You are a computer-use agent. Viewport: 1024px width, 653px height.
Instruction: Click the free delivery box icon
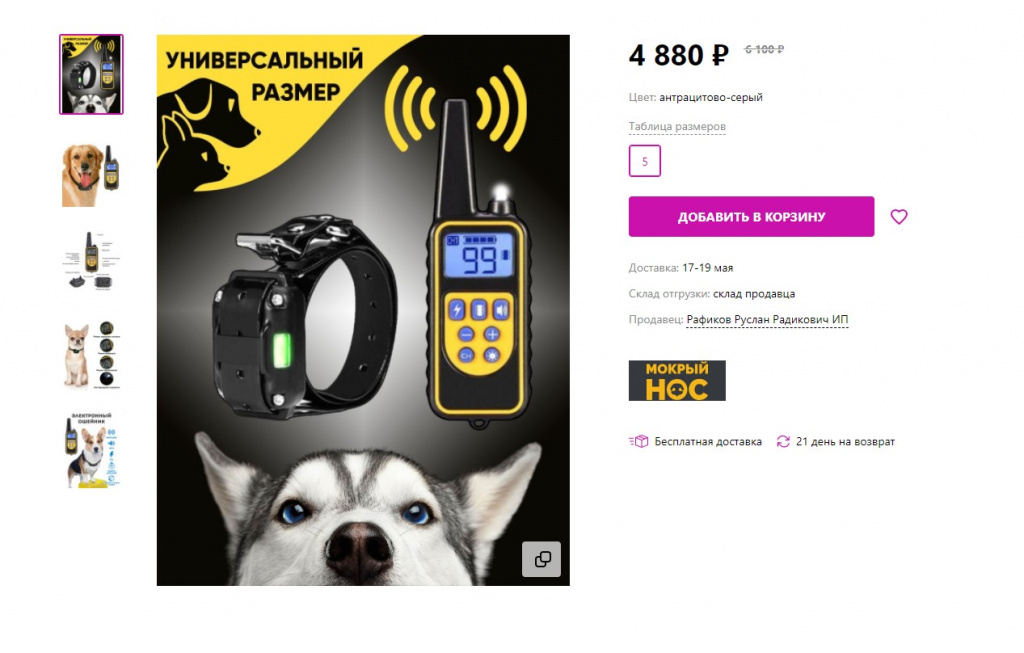[639, 441]
